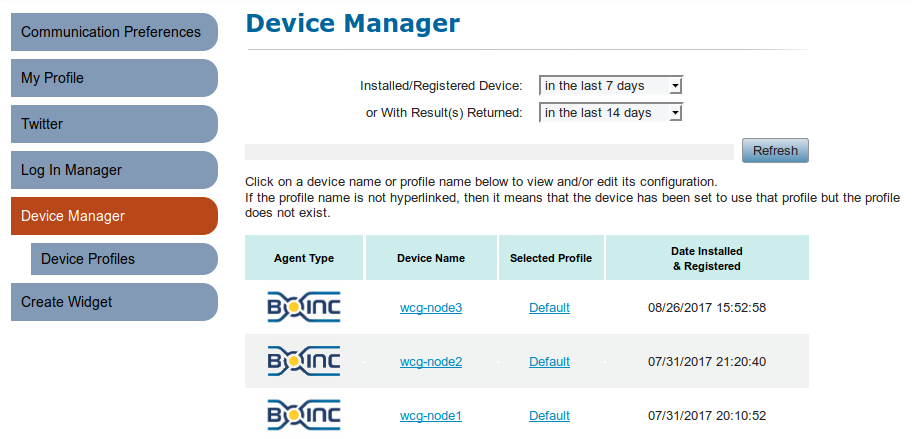
Task: Click the BOINC logo in the wcg-node1 row
Action: [304, 415]
